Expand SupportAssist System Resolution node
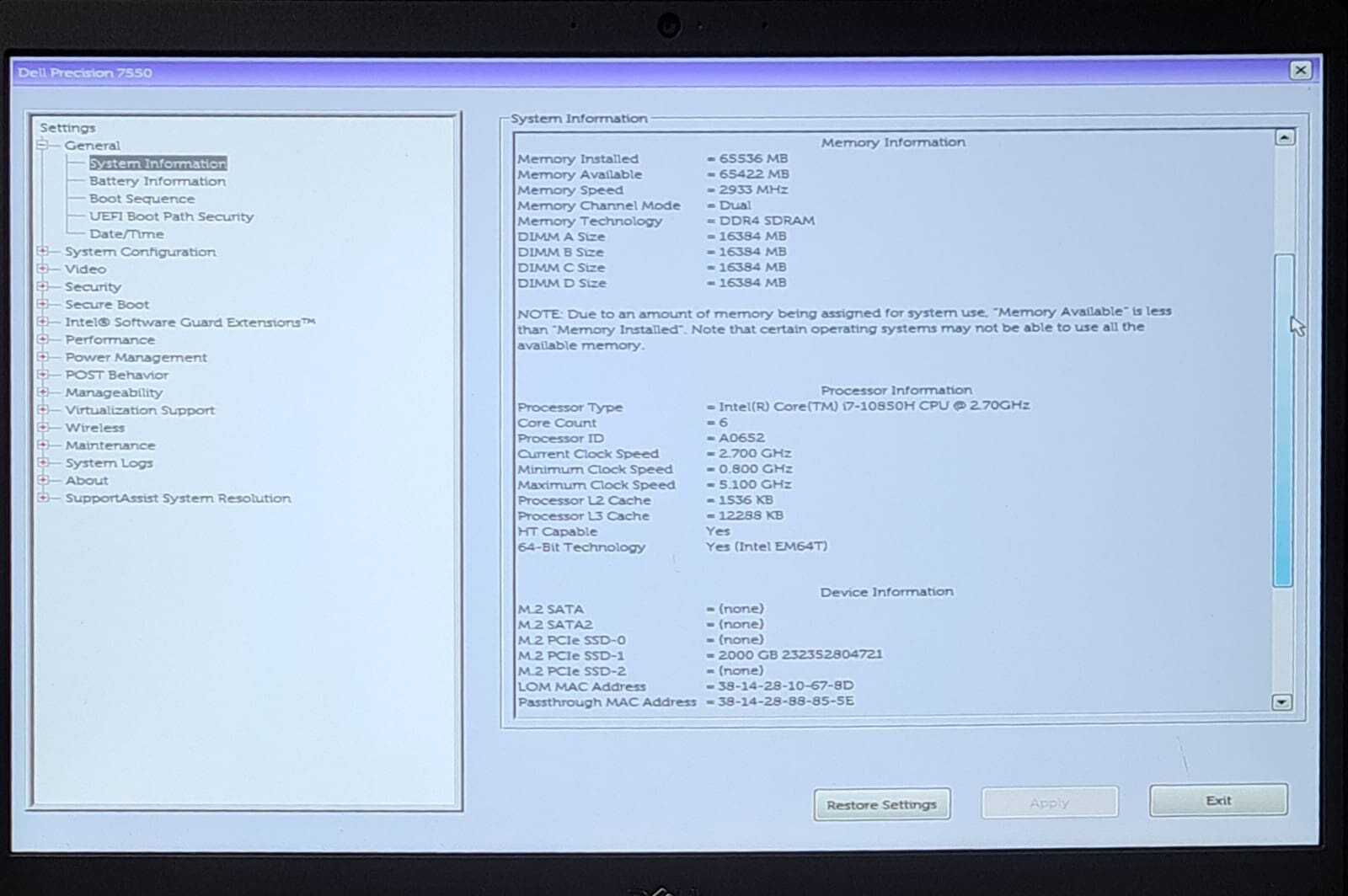 click(42, 498)
